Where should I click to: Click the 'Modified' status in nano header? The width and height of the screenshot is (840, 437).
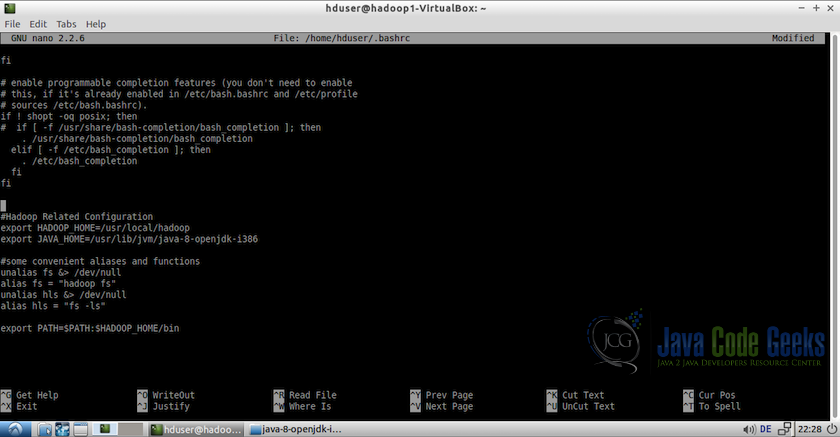(793, 38)
